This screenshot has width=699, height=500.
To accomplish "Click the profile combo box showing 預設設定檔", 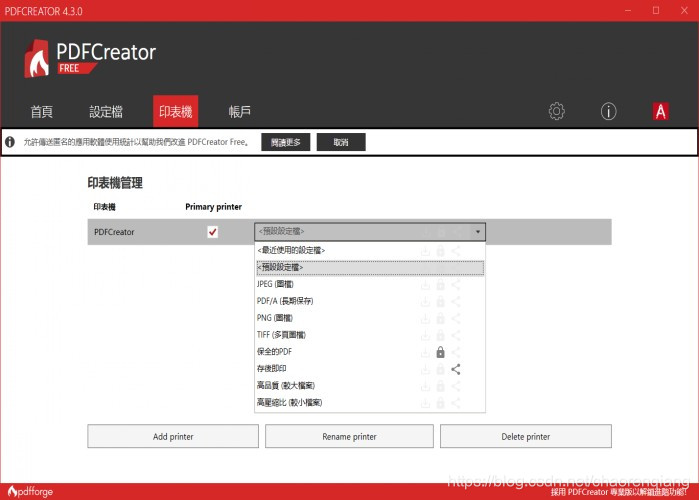I will pyautogui.click(x=370, y=232).
